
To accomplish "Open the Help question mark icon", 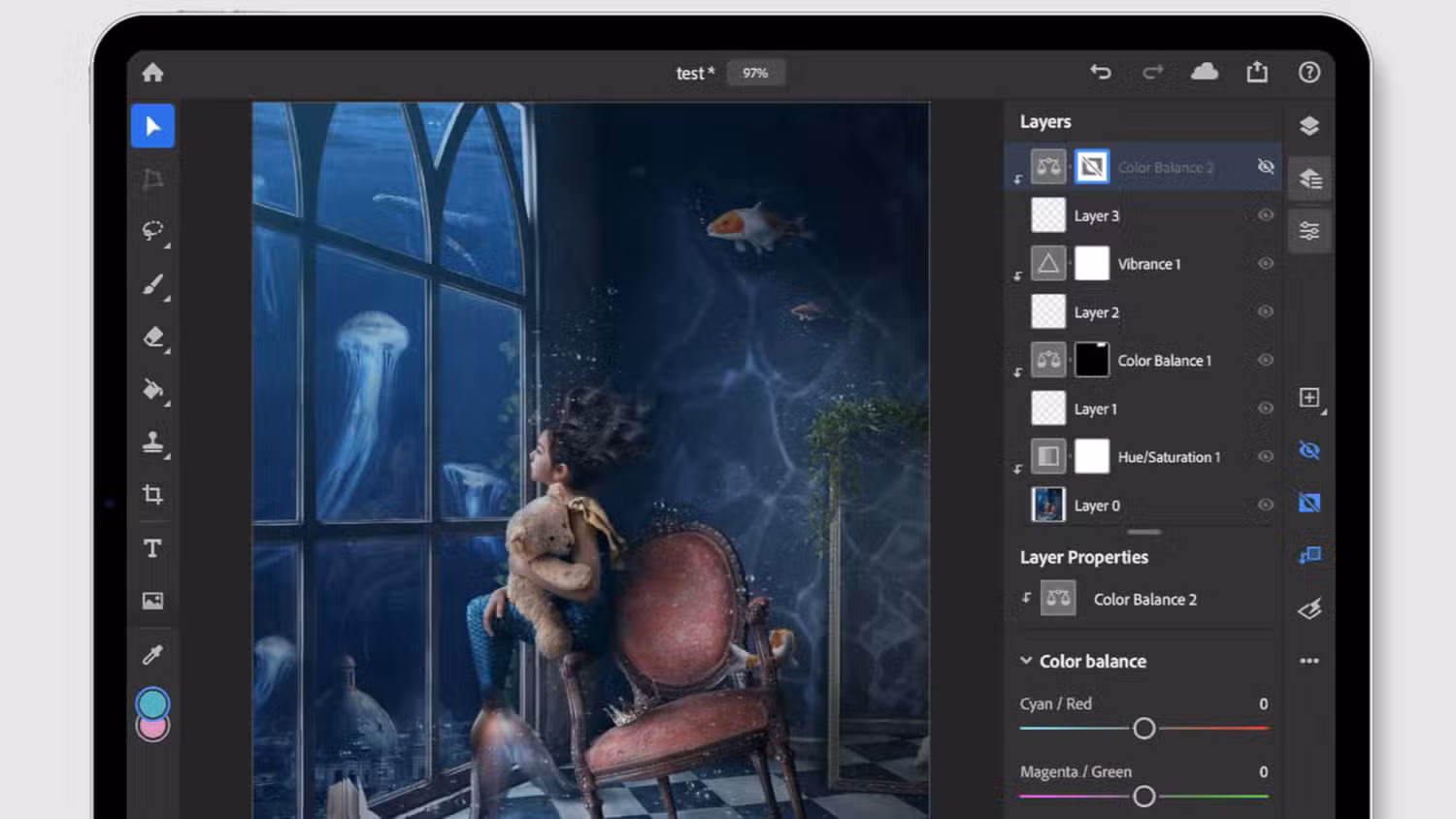I will click(x=1309, y=73).
